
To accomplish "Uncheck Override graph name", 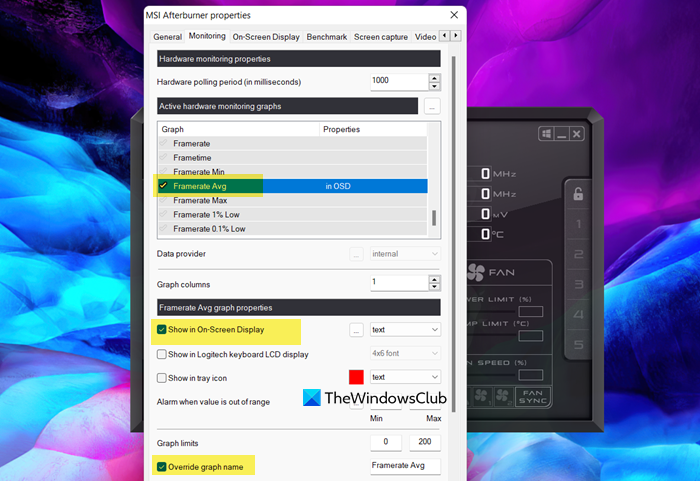I will point(162,467).
